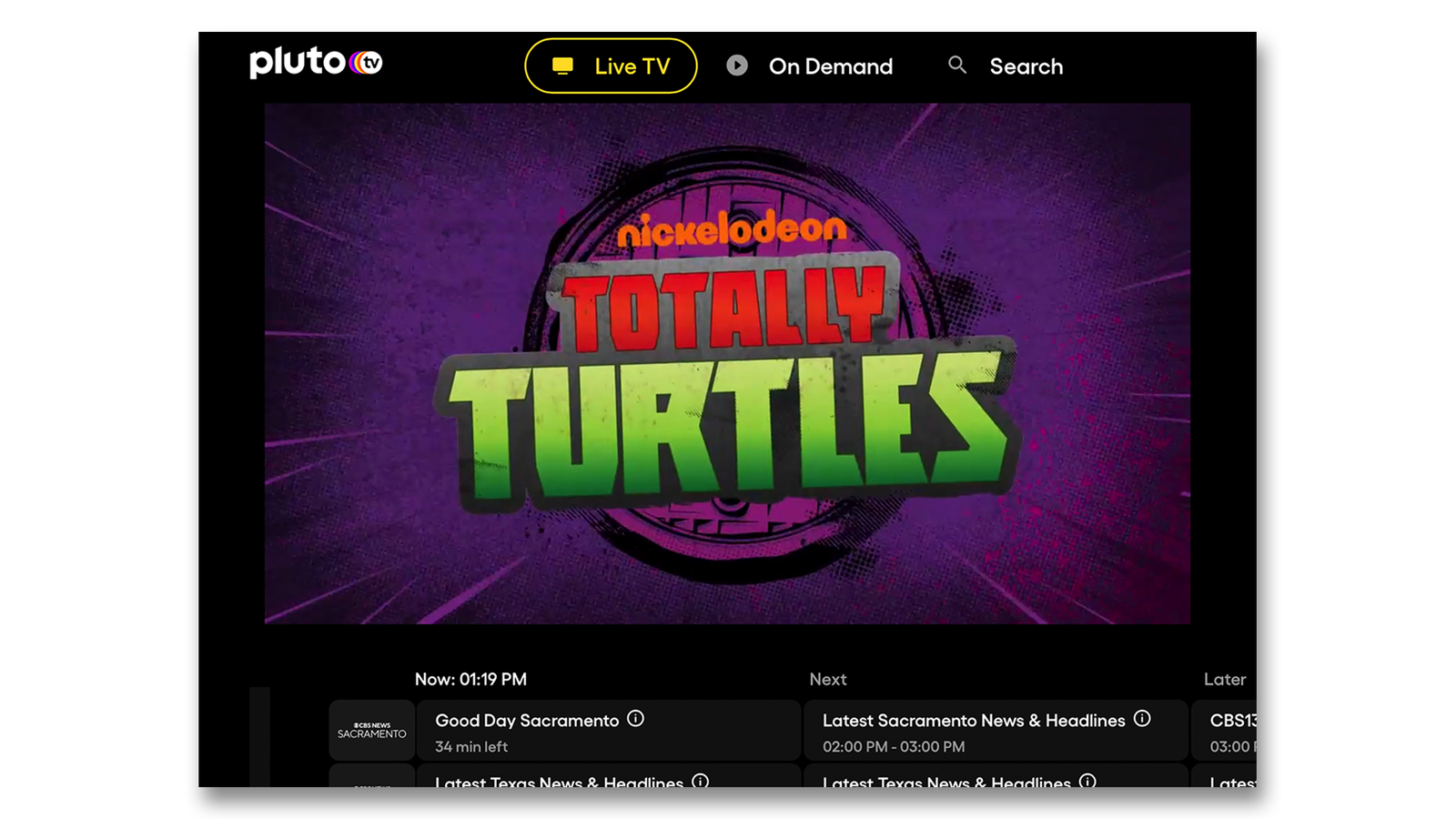The width and height of the screenshot is (1456, 819).
Task: Click the circular play icon beside On Demand
Action: [736, 65]
